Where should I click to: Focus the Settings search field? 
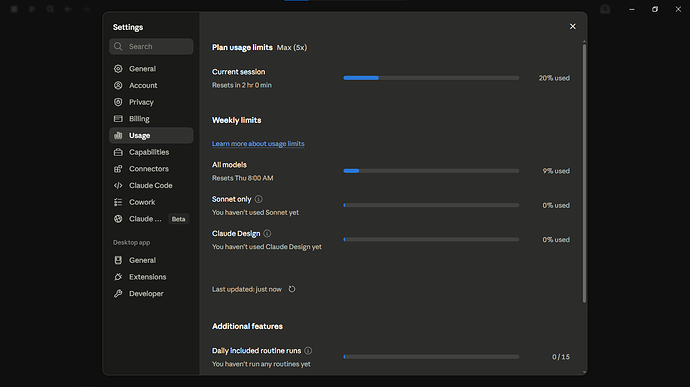151,47
